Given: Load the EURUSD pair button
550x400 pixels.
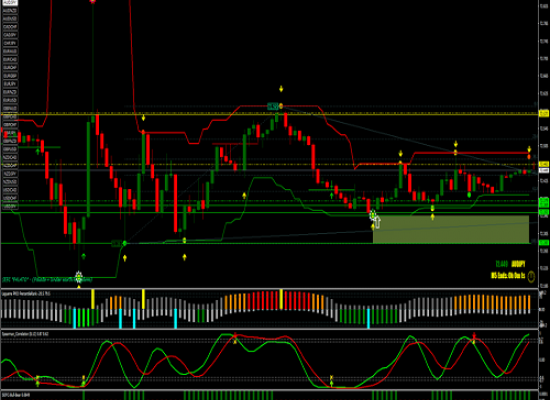Looking at the screenshot, I should tap(10, 100).
